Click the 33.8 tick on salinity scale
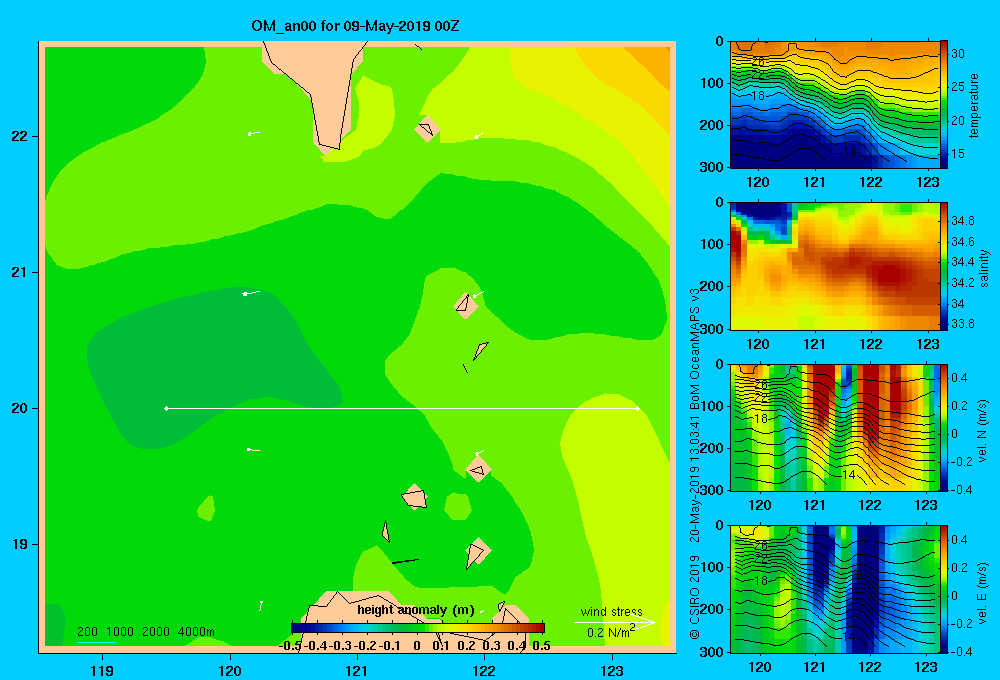 coord(962,324)
